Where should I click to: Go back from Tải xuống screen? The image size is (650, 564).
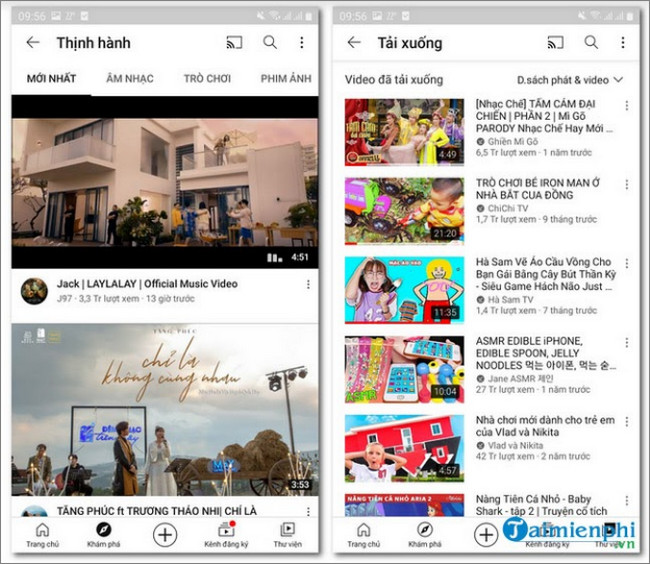coord(354,42)
